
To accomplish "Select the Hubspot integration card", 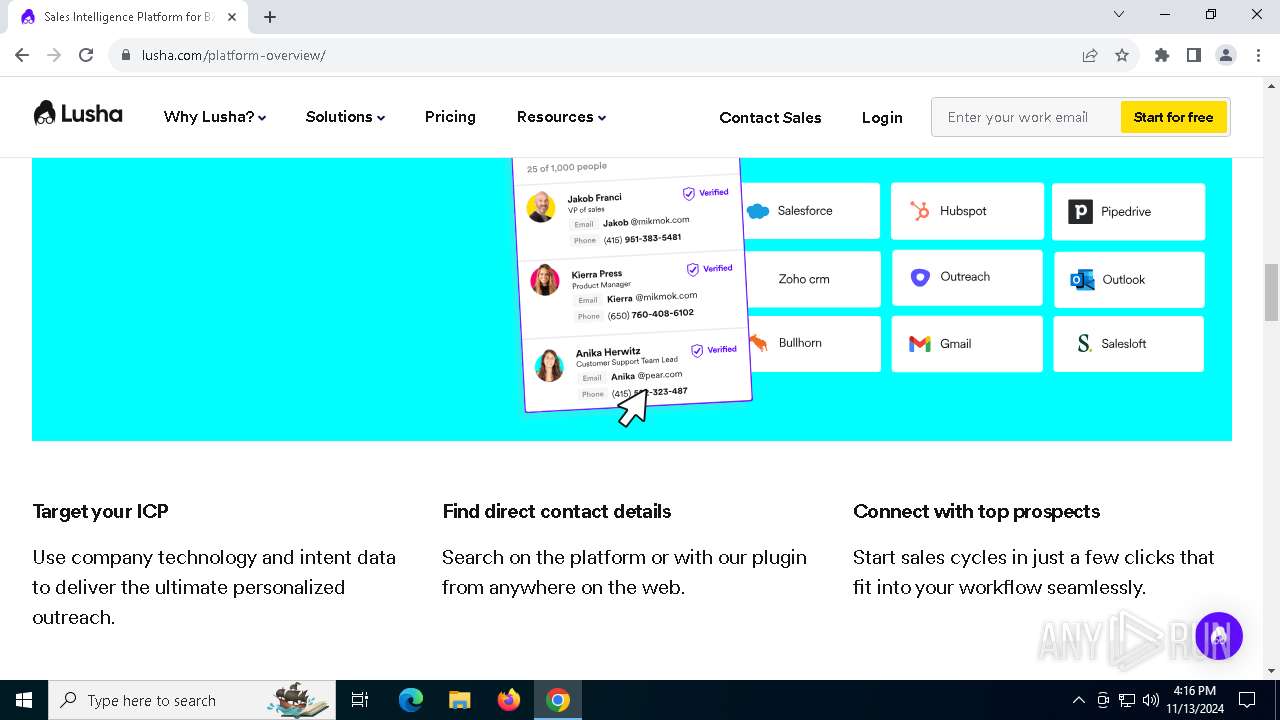I will coord(967,211).
